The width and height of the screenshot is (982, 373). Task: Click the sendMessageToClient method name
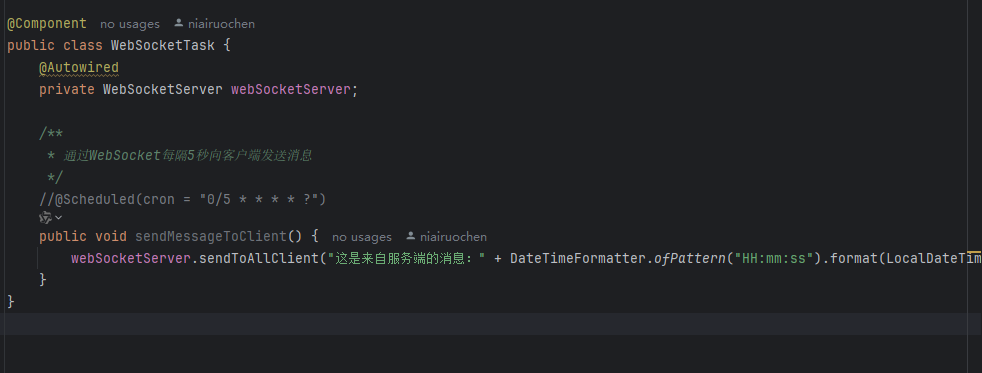point(211,237)
